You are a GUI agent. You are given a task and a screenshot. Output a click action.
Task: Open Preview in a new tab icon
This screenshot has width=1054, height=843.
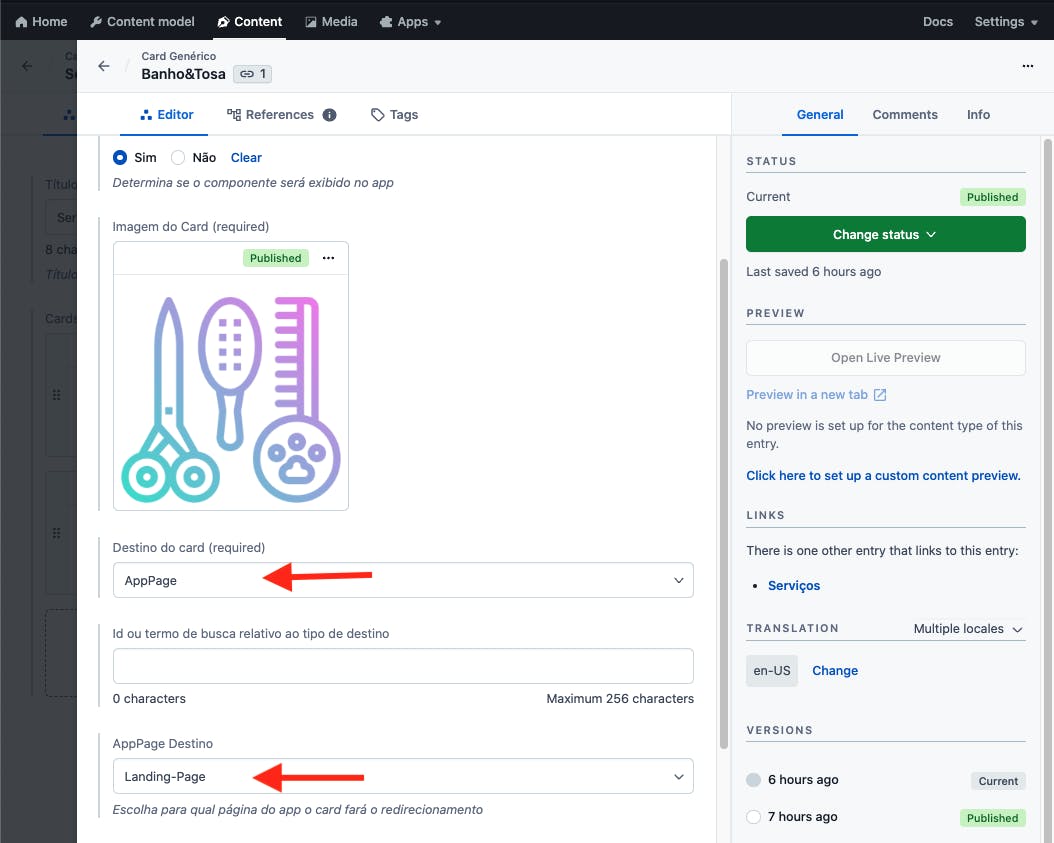click(x=880, y=395)
